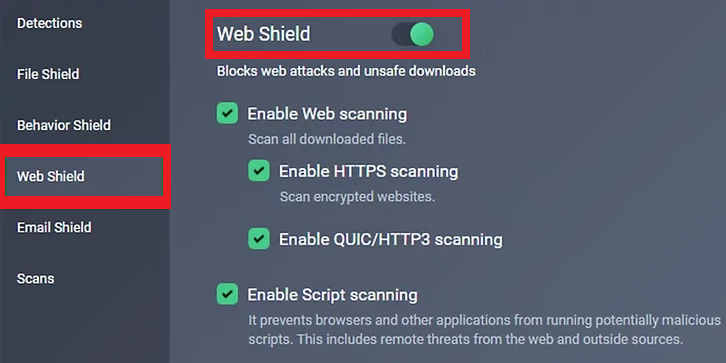Go to File Shield settings
Screen dimensions: 726x363
48,74
